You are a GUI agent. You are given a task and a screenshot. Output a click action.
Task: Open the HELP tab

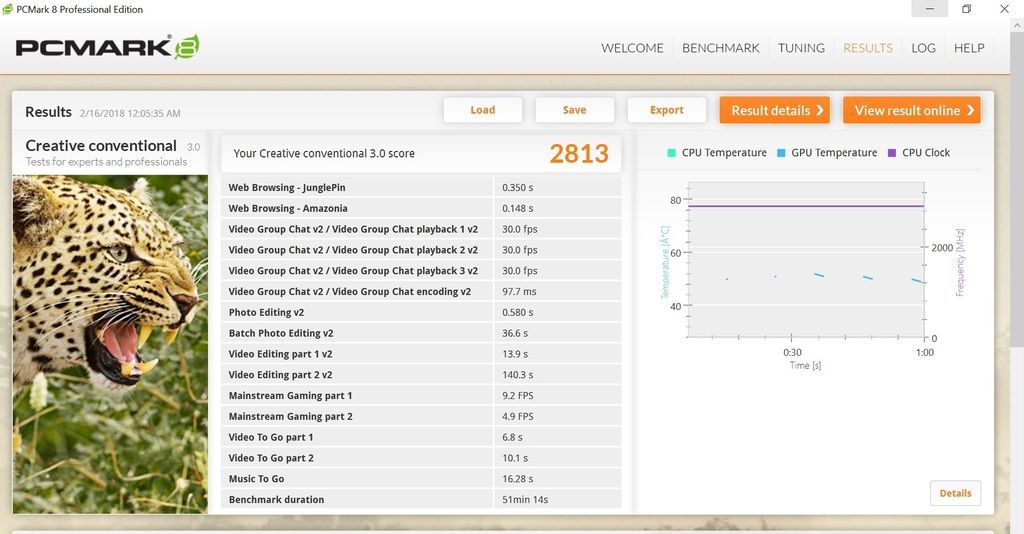coord(969,48)
